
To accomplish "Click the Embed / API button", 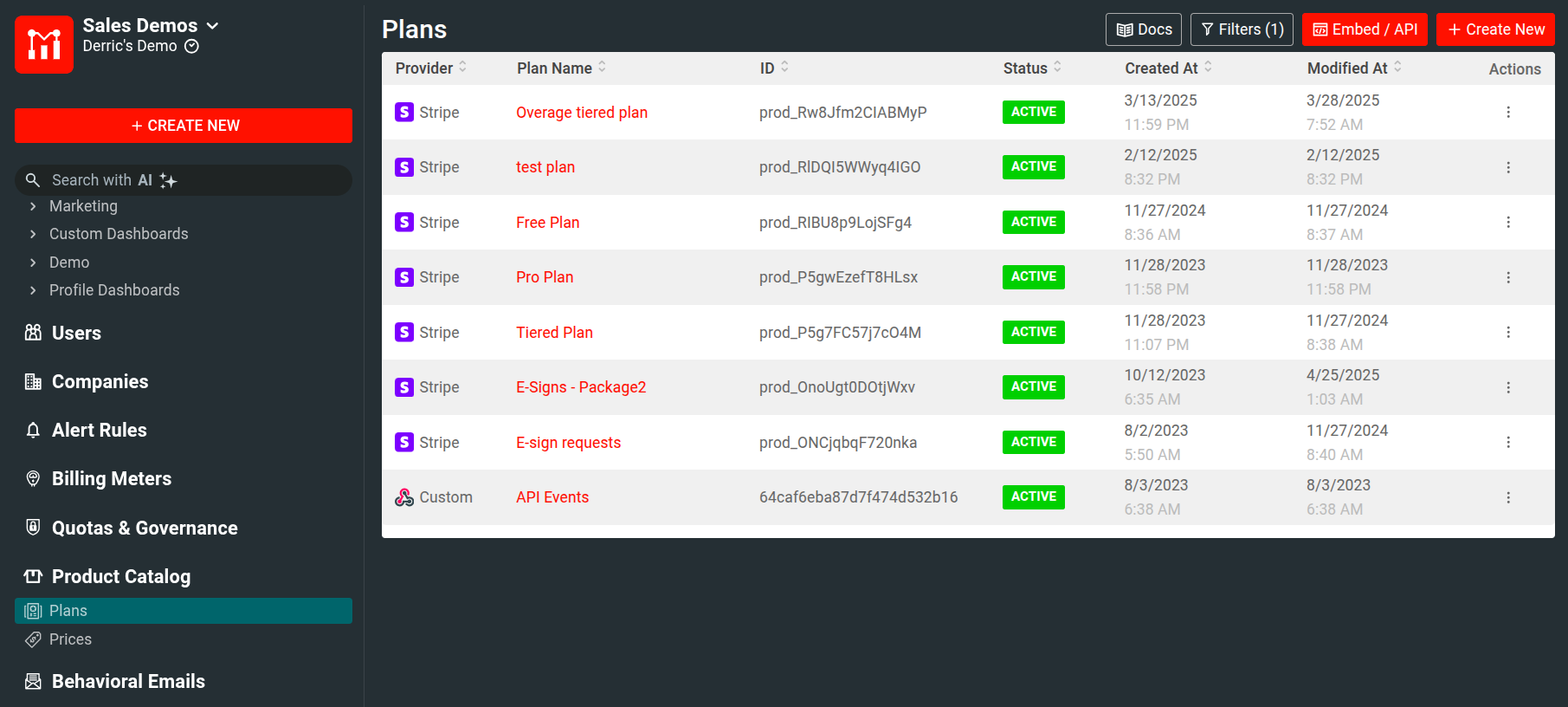I will click(x=1364, y=29).
